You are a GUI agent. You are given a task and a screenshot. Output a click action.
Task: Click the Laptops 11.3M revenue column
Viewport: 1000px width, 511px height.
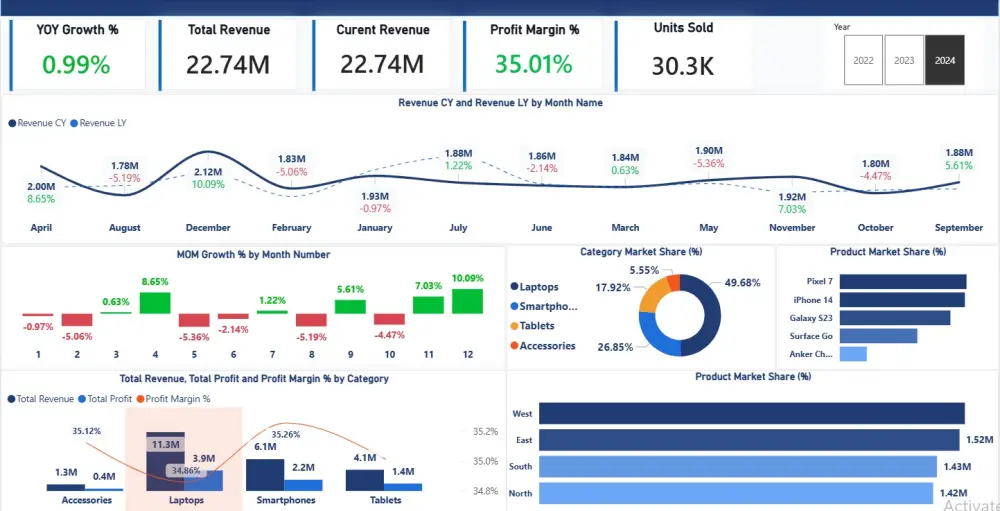[x=165, y=462]
